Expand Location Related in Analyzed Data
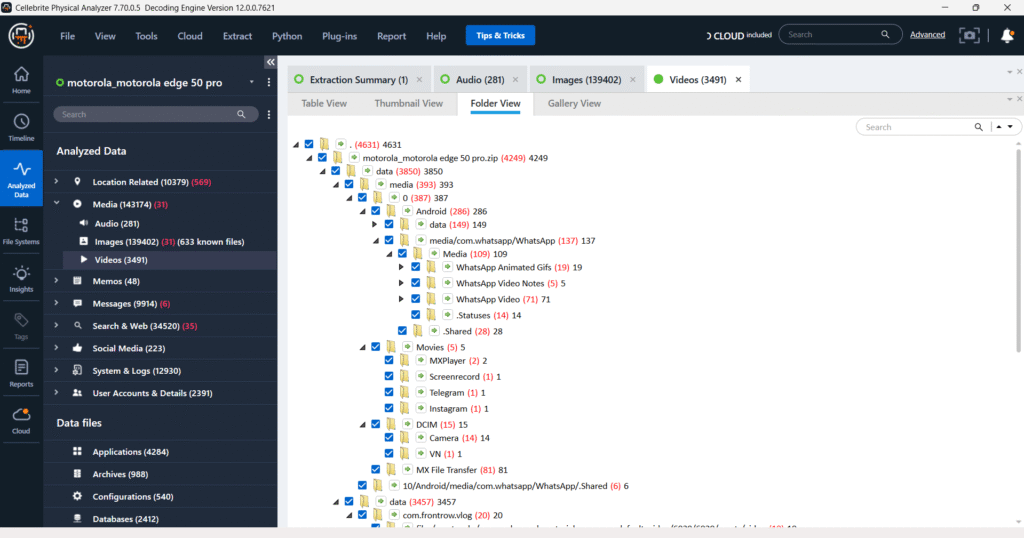The width and height of the screenshot is (1024, 538). pyautogui.click(x=56, y=182)
